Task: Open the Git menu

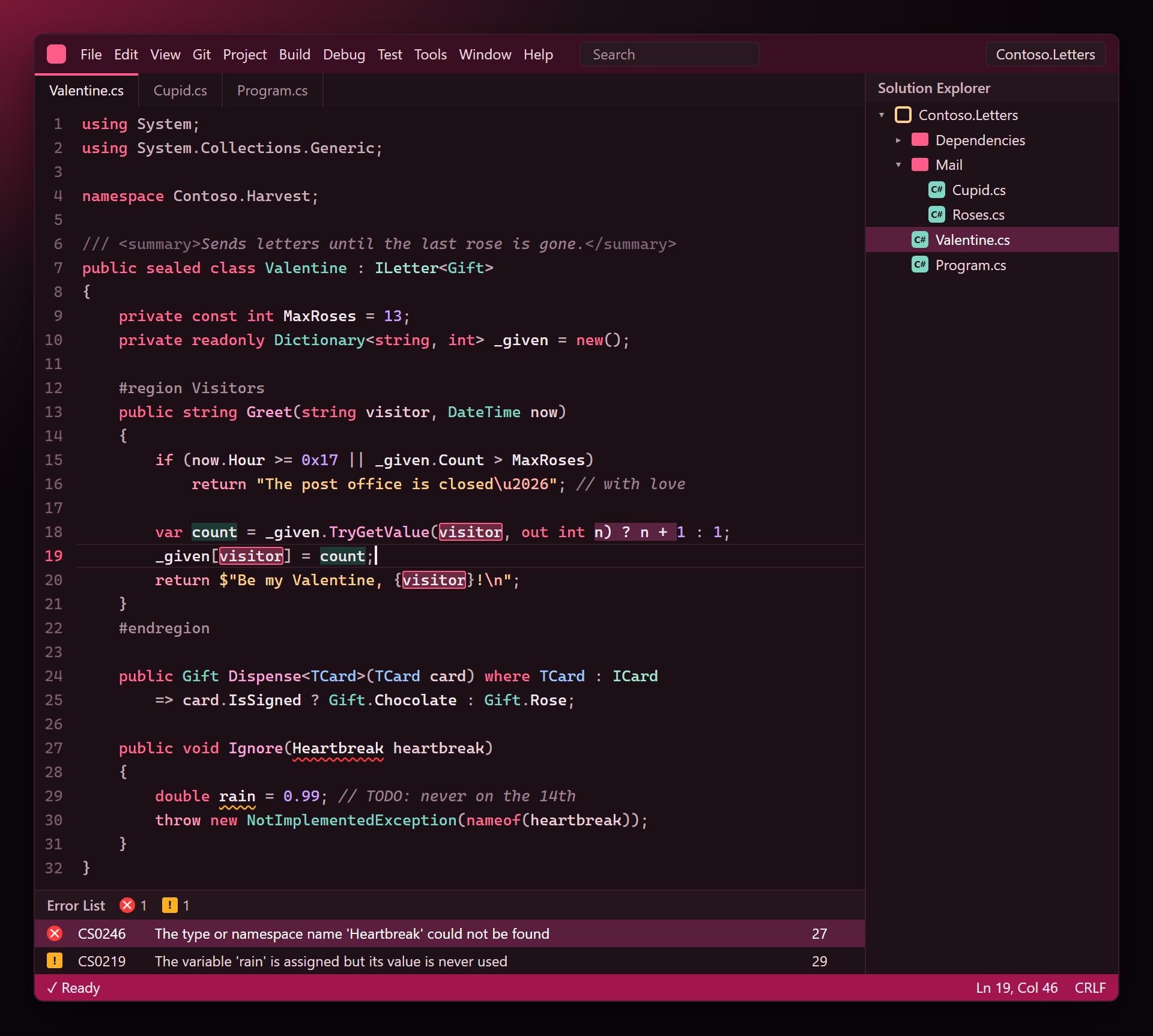Action: tap(201, 55)
